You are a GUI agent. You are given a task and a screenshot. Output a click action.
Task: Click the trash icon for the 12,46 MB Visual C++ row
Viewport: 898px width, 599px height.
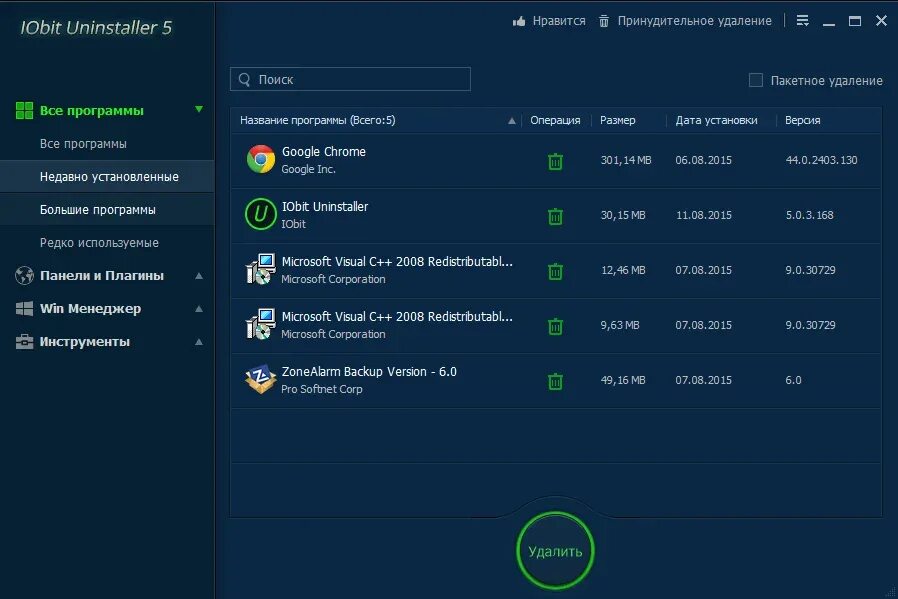(x=555, y=271)
